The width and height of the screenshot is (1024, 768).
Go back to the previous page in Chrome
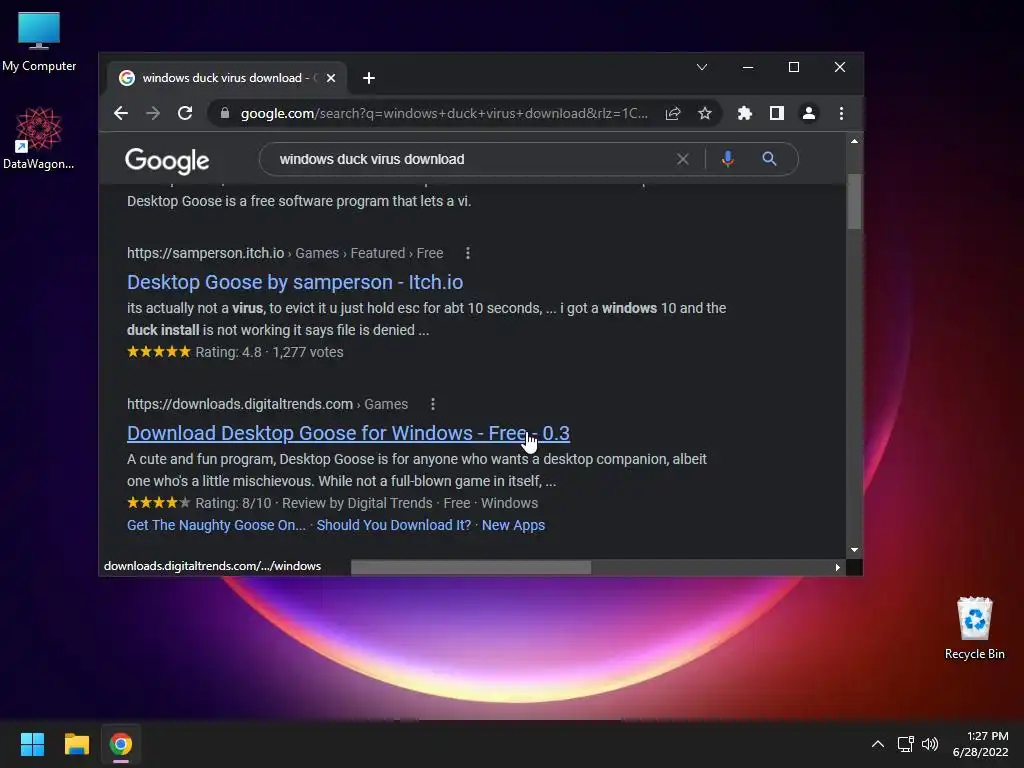tap(121, 114)
